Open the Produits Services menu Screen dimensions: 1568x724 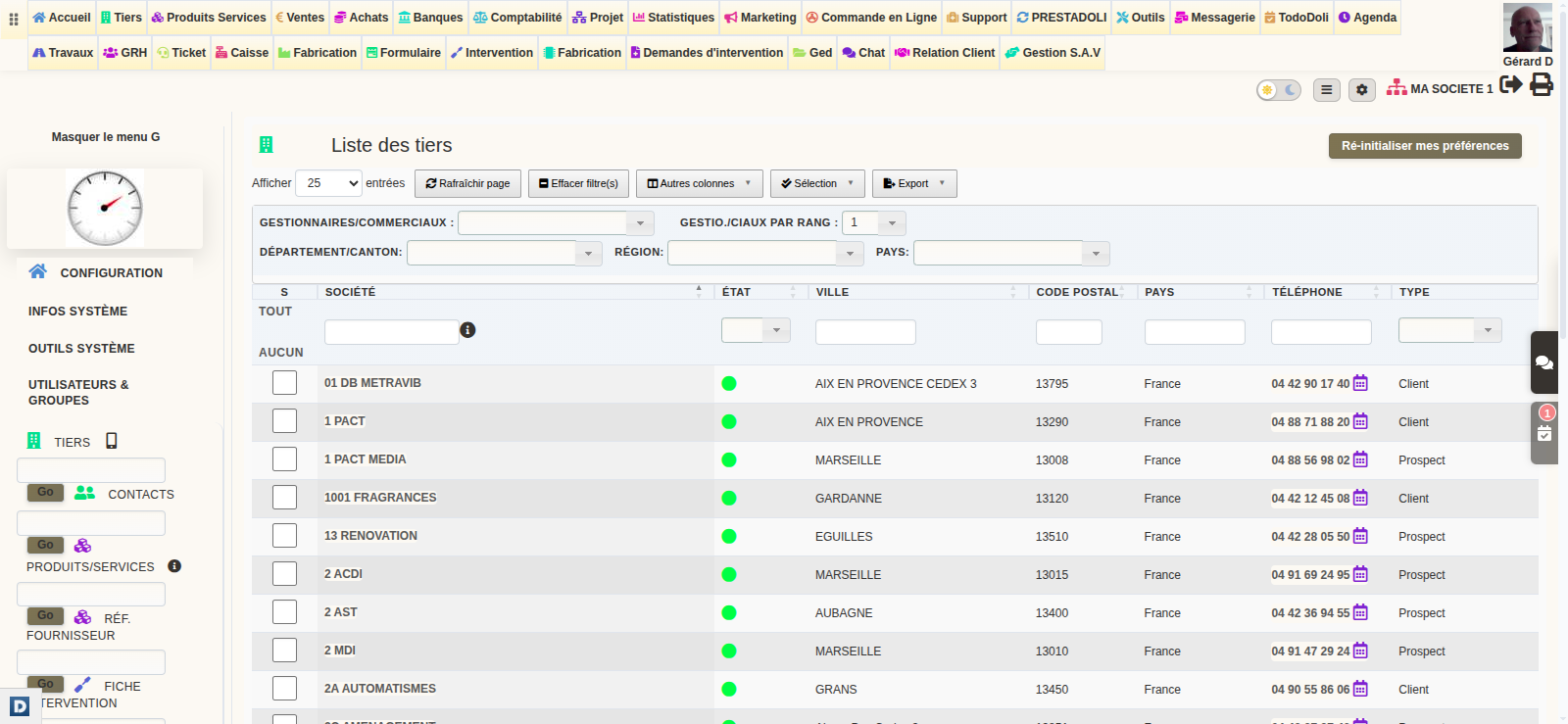tap(208, 18)
